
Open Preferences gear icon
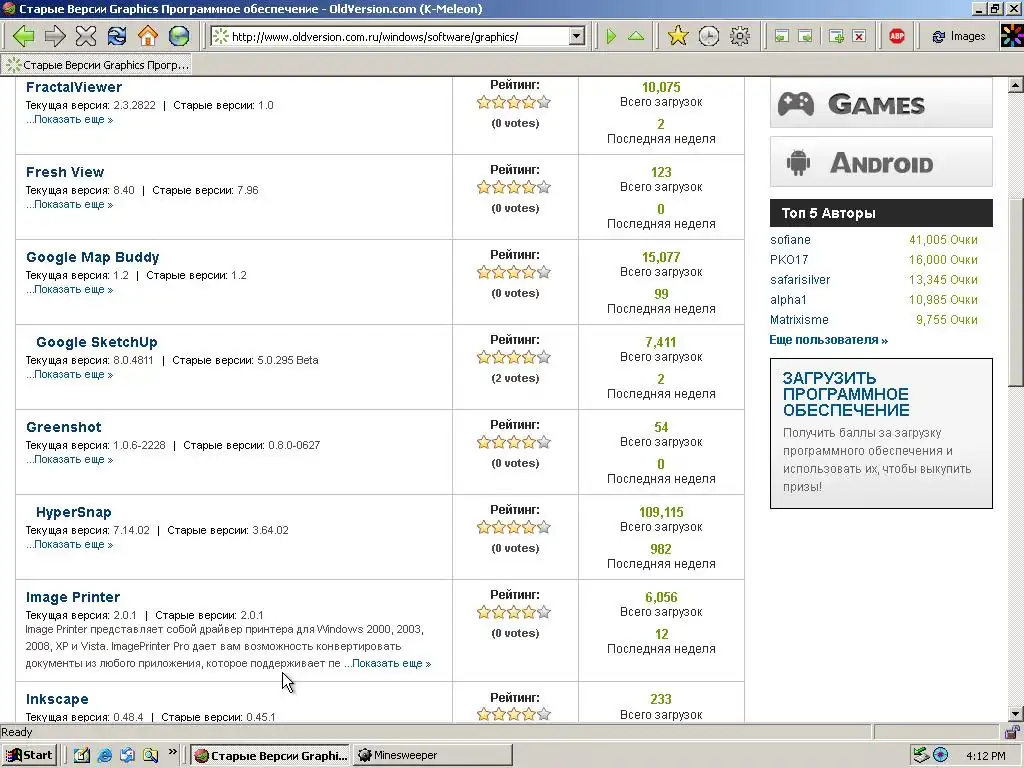pyautogui.click(x=740, y=36)
